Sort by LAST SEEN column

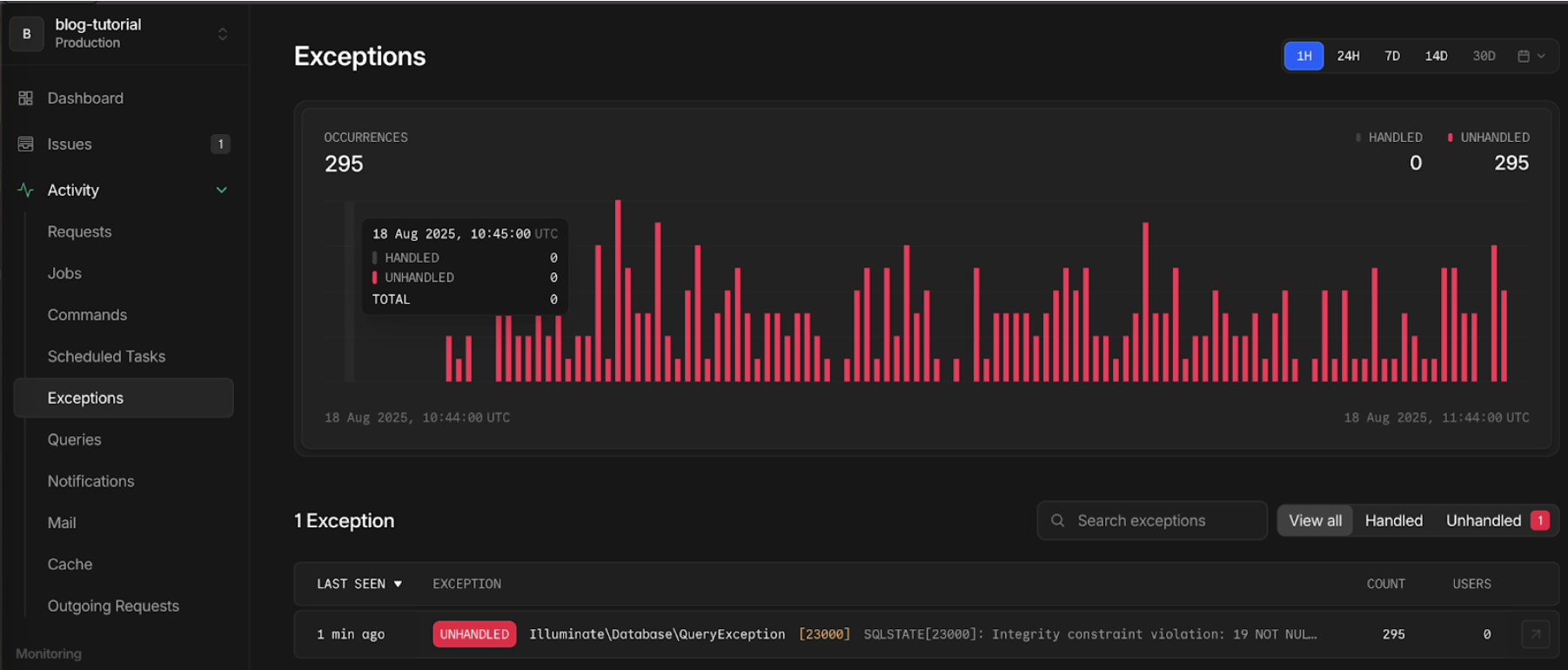359,584
